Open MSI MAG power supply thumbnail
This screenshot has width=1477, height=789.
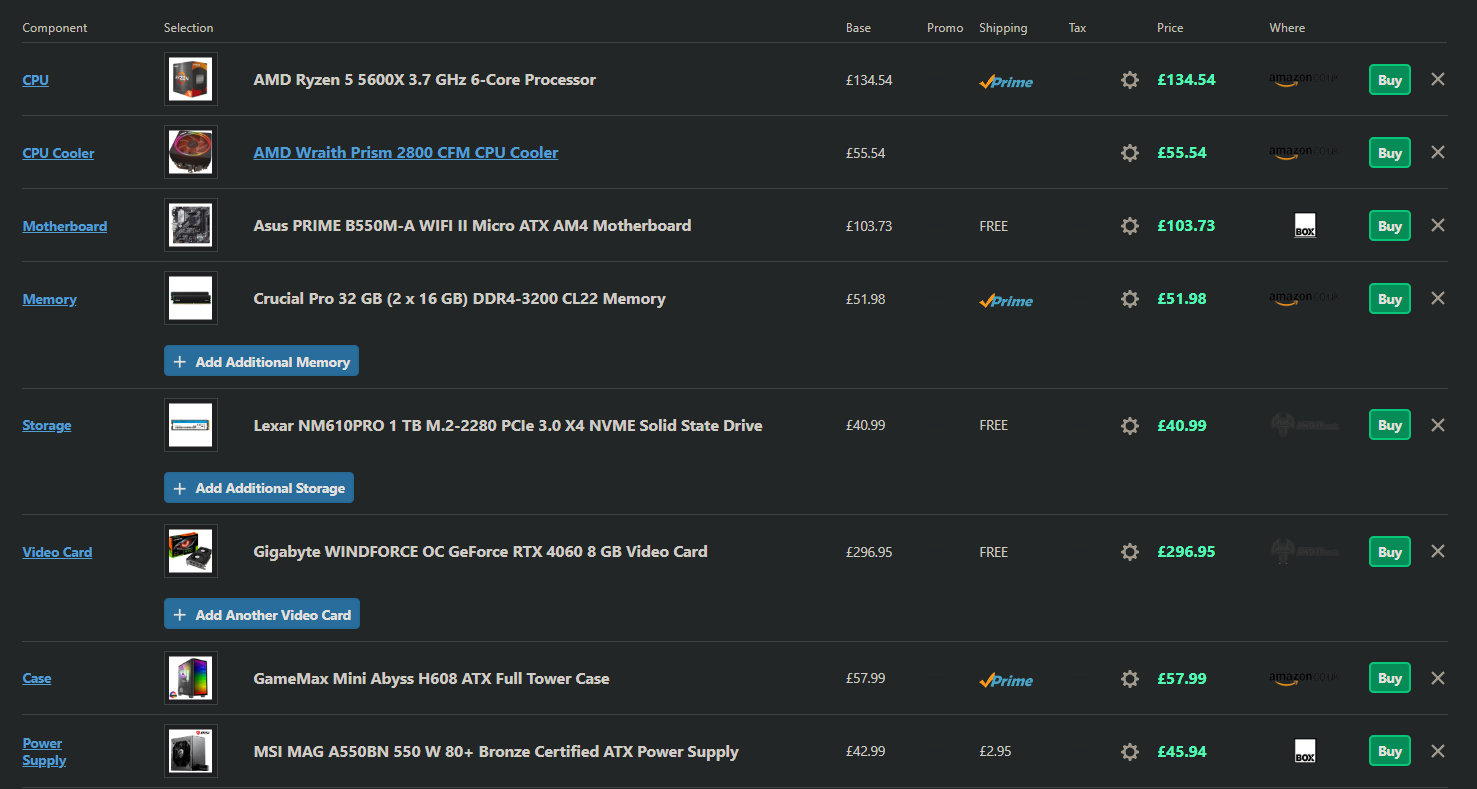tap(191, 752)
